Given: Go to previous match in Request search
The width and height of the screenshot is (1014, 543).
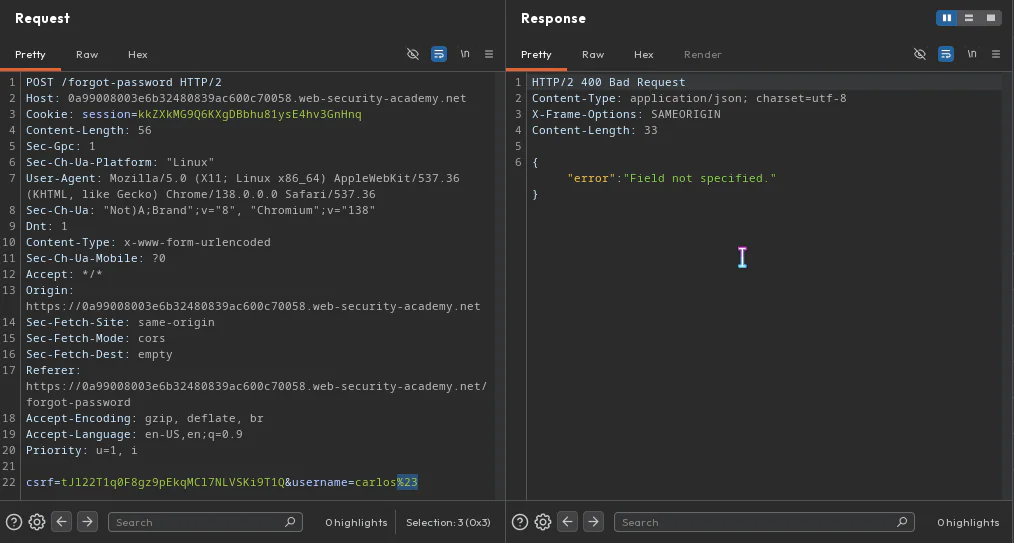Looking at the screenshot, I should (61, 522).
